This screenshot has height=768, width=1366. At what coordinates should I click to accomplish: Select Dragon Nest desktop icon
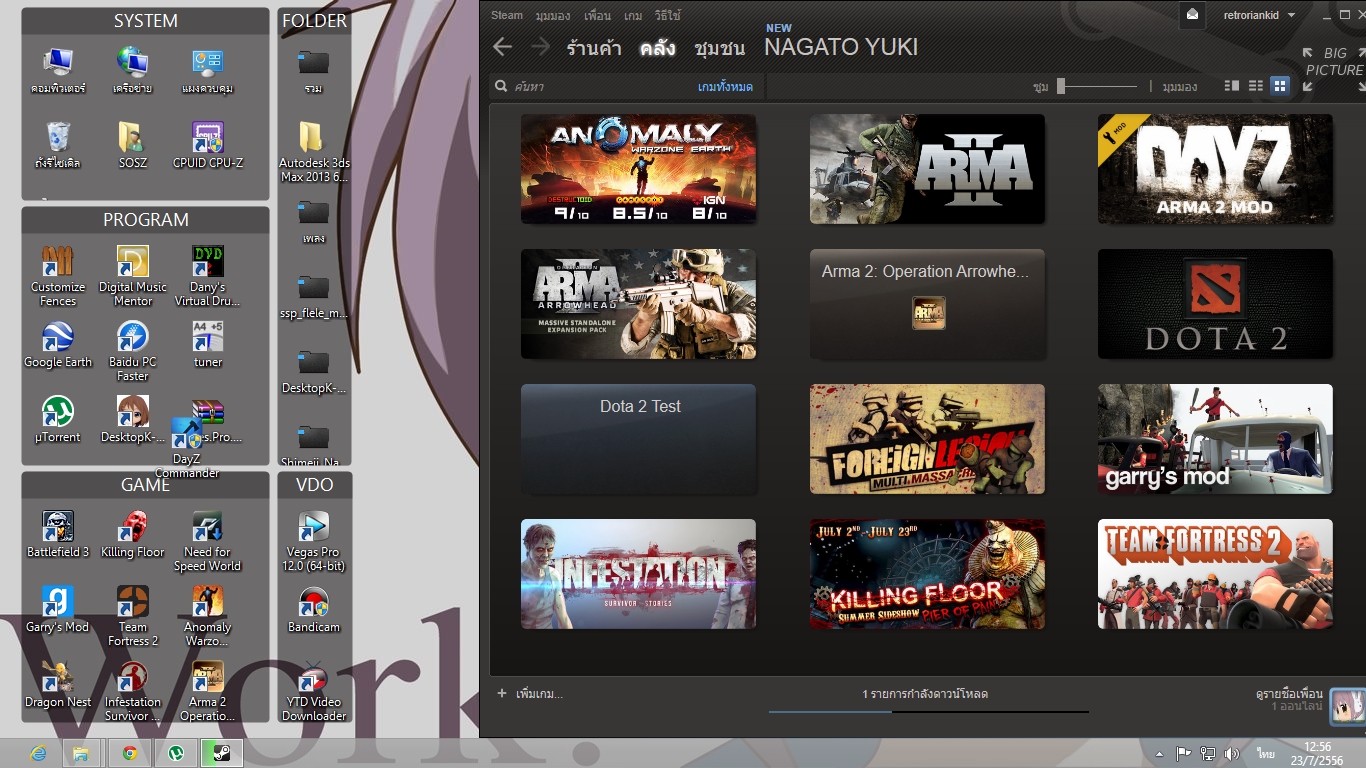(x=58, y=685)
